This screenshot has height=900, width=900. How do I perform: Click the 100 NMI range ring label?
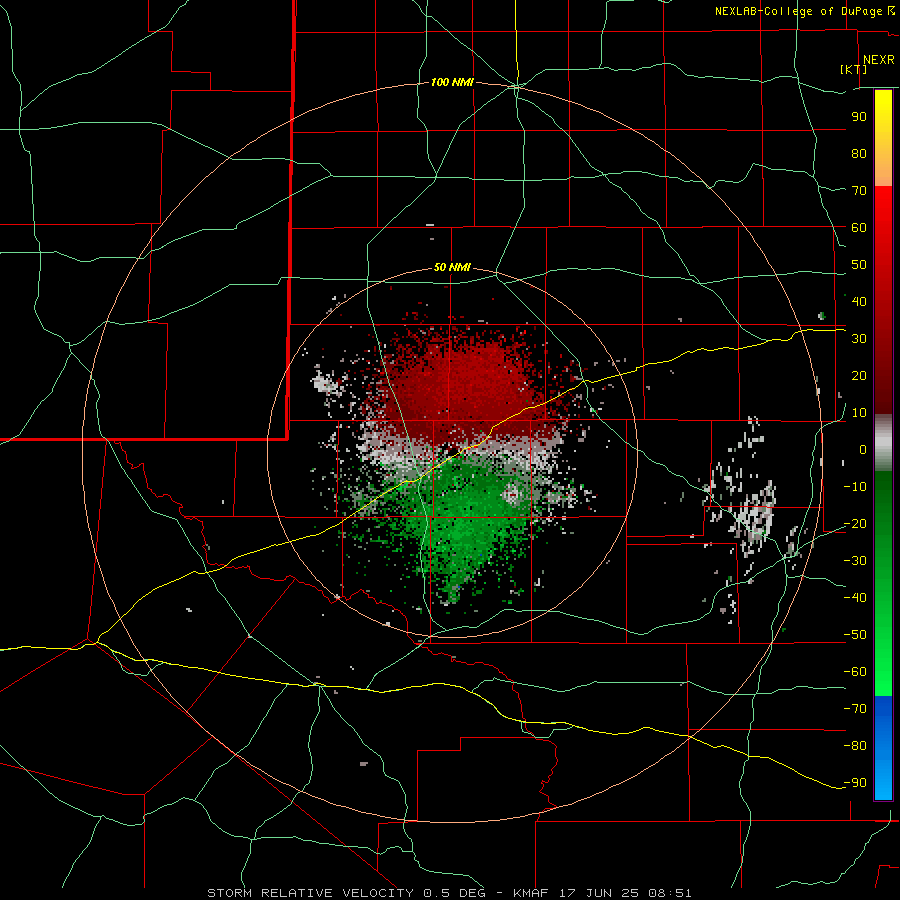[x=452, y=83]
